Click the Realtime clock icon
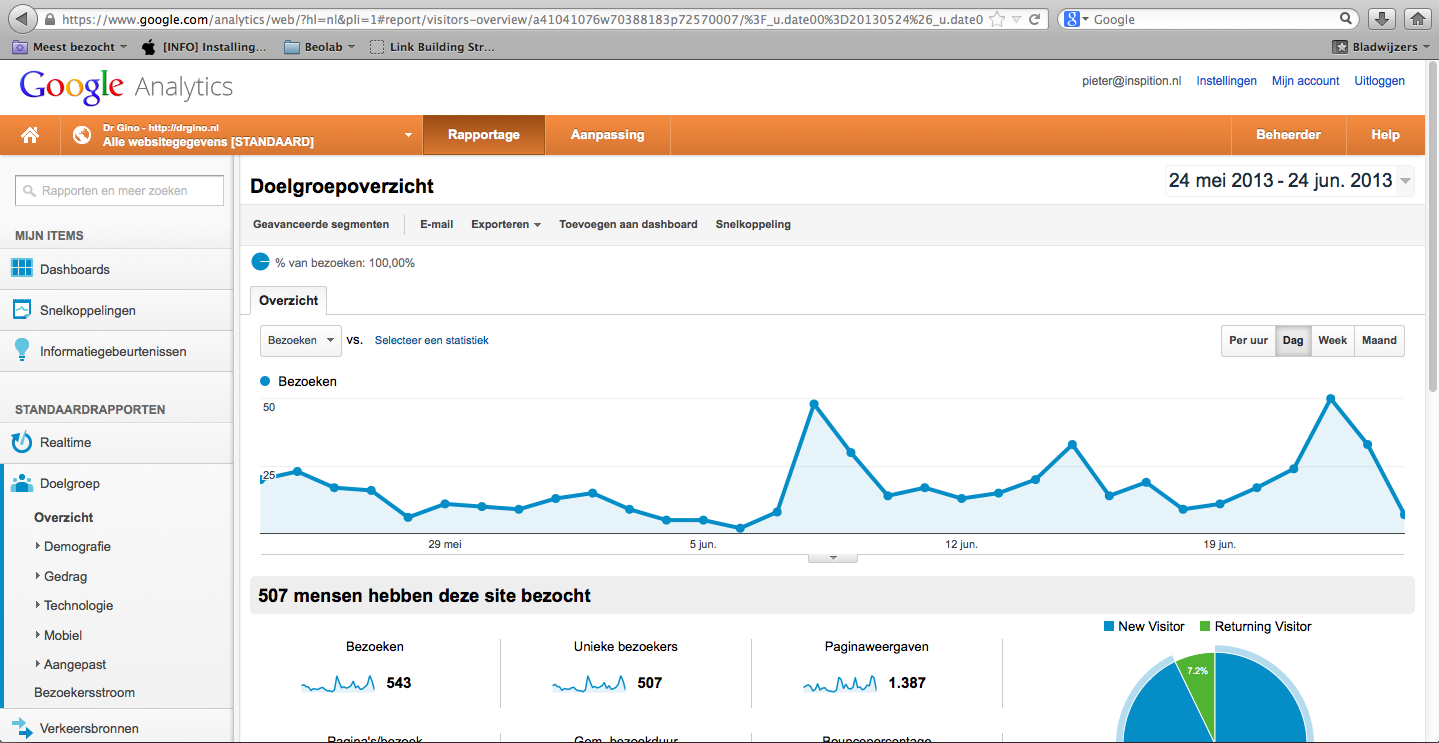This screenshot has height=743, width=1439. coord(22,442)
